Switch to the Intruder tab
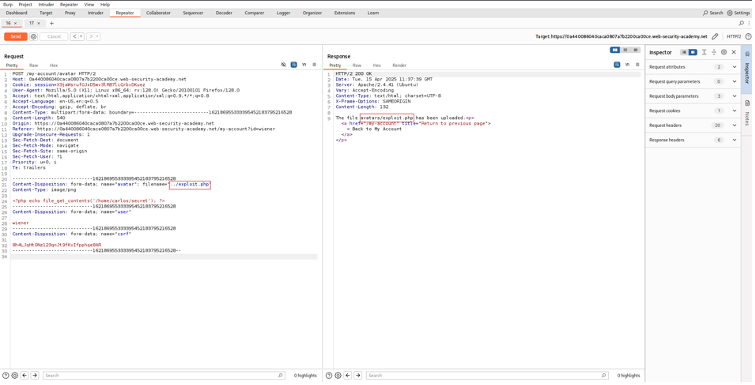The image size is (755, 385). (x=95, y=13)
